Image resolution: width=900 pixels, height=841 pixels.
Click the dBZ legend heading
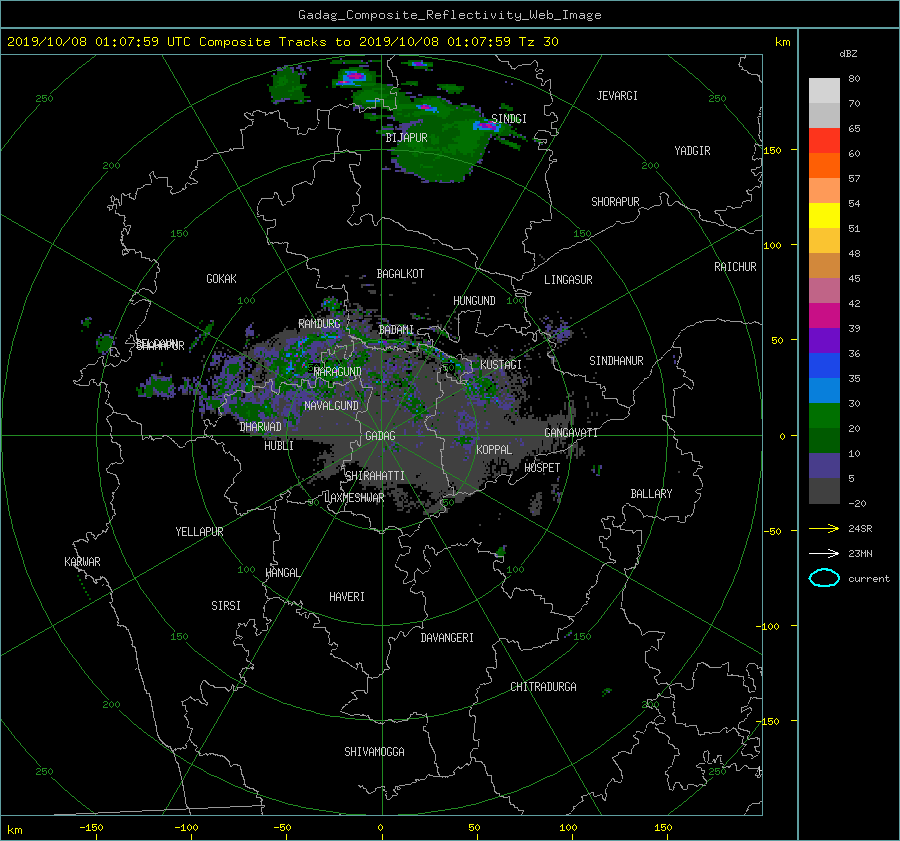(x=848, y=54)
